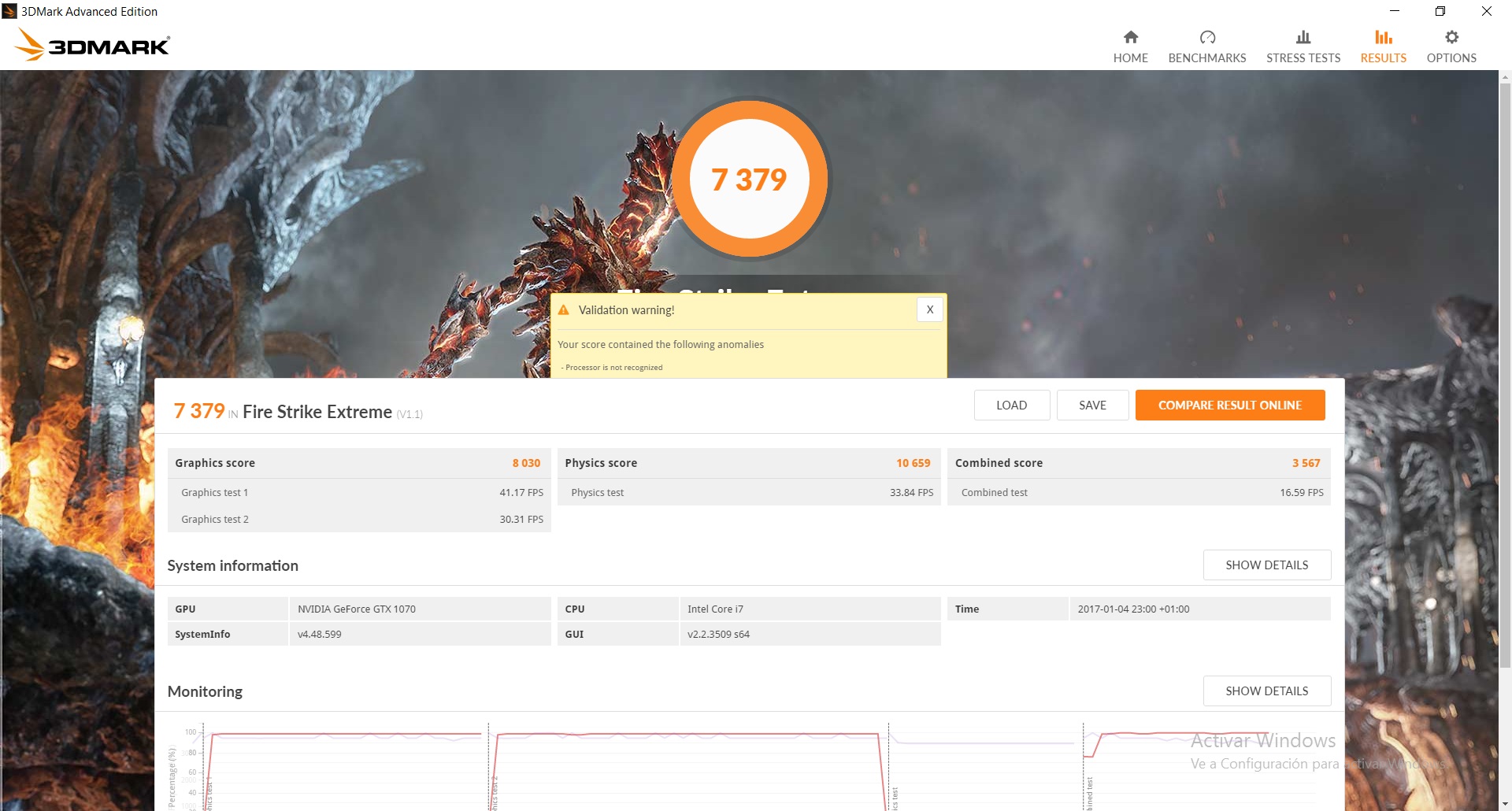Image resolution: width=1512 pixels, height=811 pixels.
Task: Click the 16.59 FPS combined test value
Action: [x=1302, y=492]
